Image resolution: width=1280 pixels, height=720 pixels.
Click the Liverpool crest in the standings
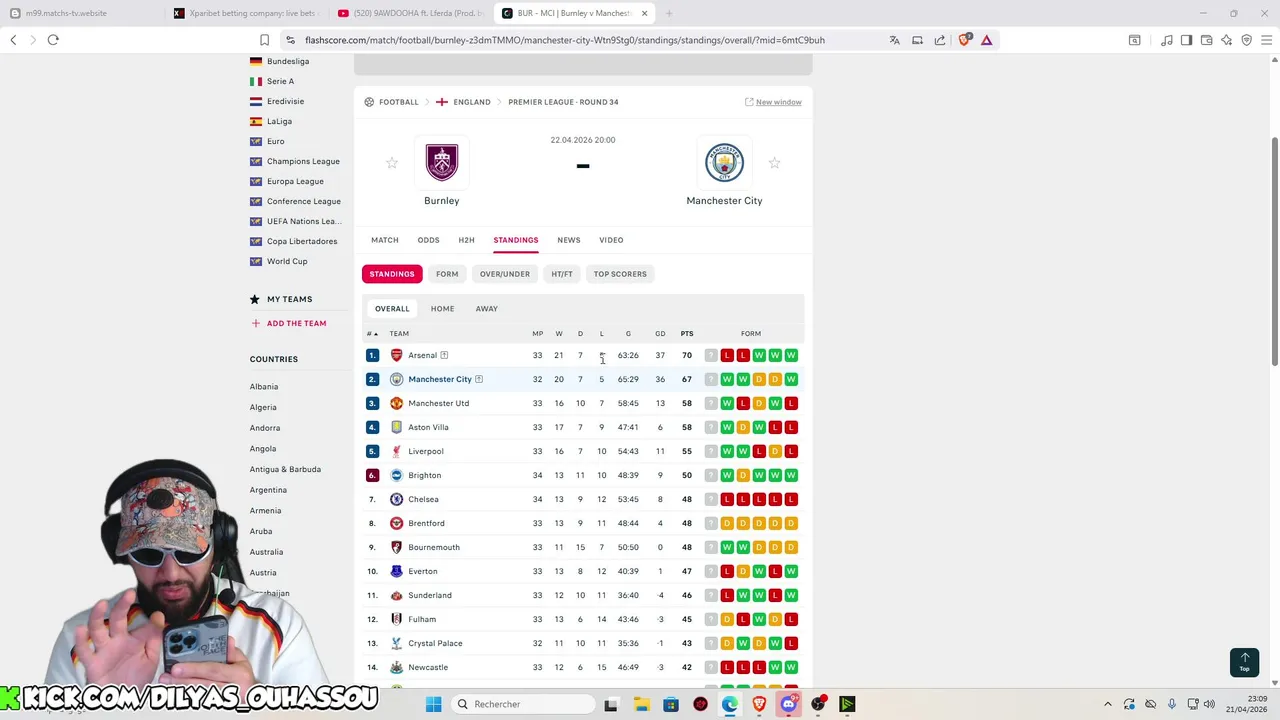pyautogui.click(x=396, y=451)
